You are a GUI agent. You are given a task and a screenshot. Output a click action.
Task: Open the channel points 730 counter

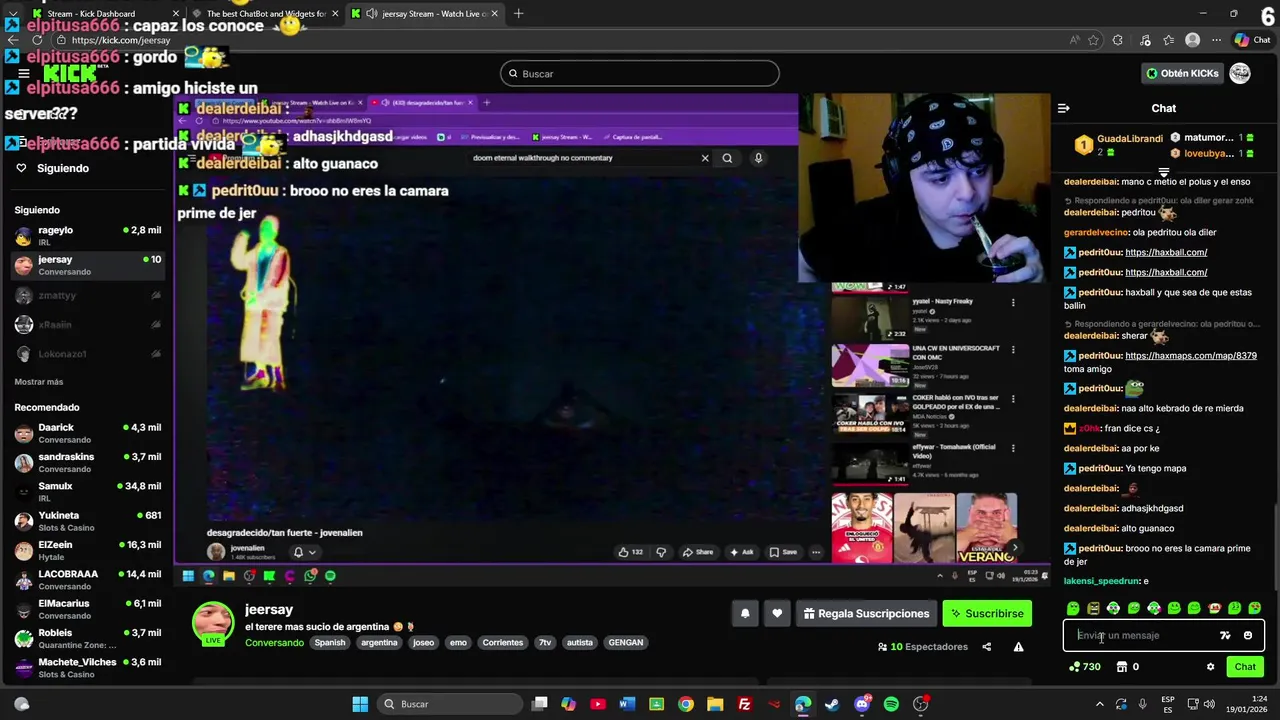(x=1085, y=667)
